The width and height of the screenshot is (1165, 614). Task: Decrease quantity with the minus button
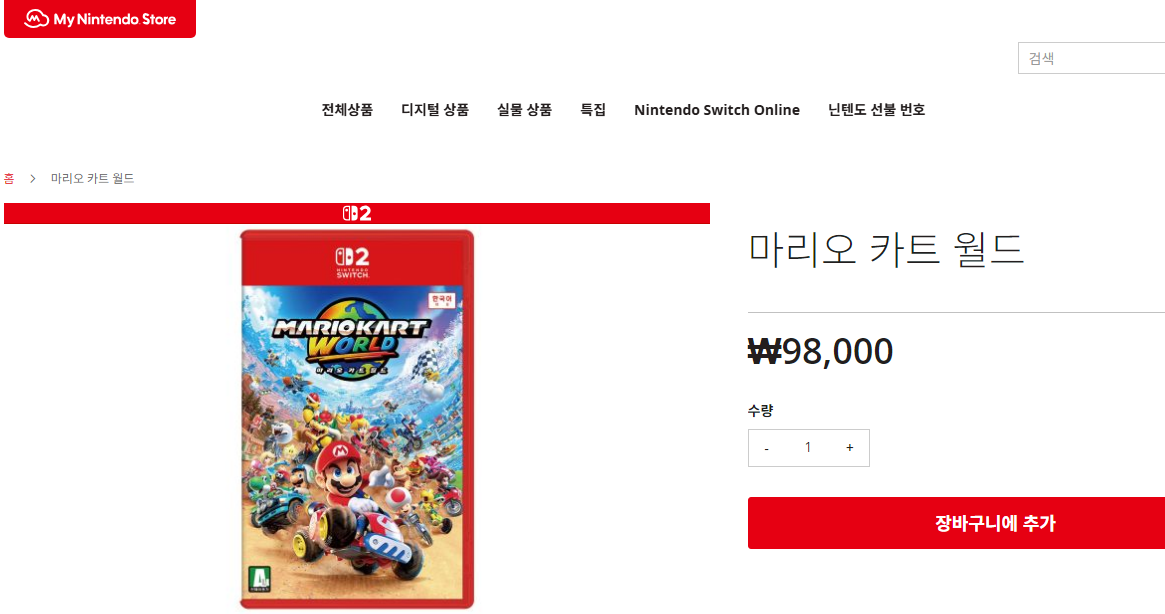[766, 448]
